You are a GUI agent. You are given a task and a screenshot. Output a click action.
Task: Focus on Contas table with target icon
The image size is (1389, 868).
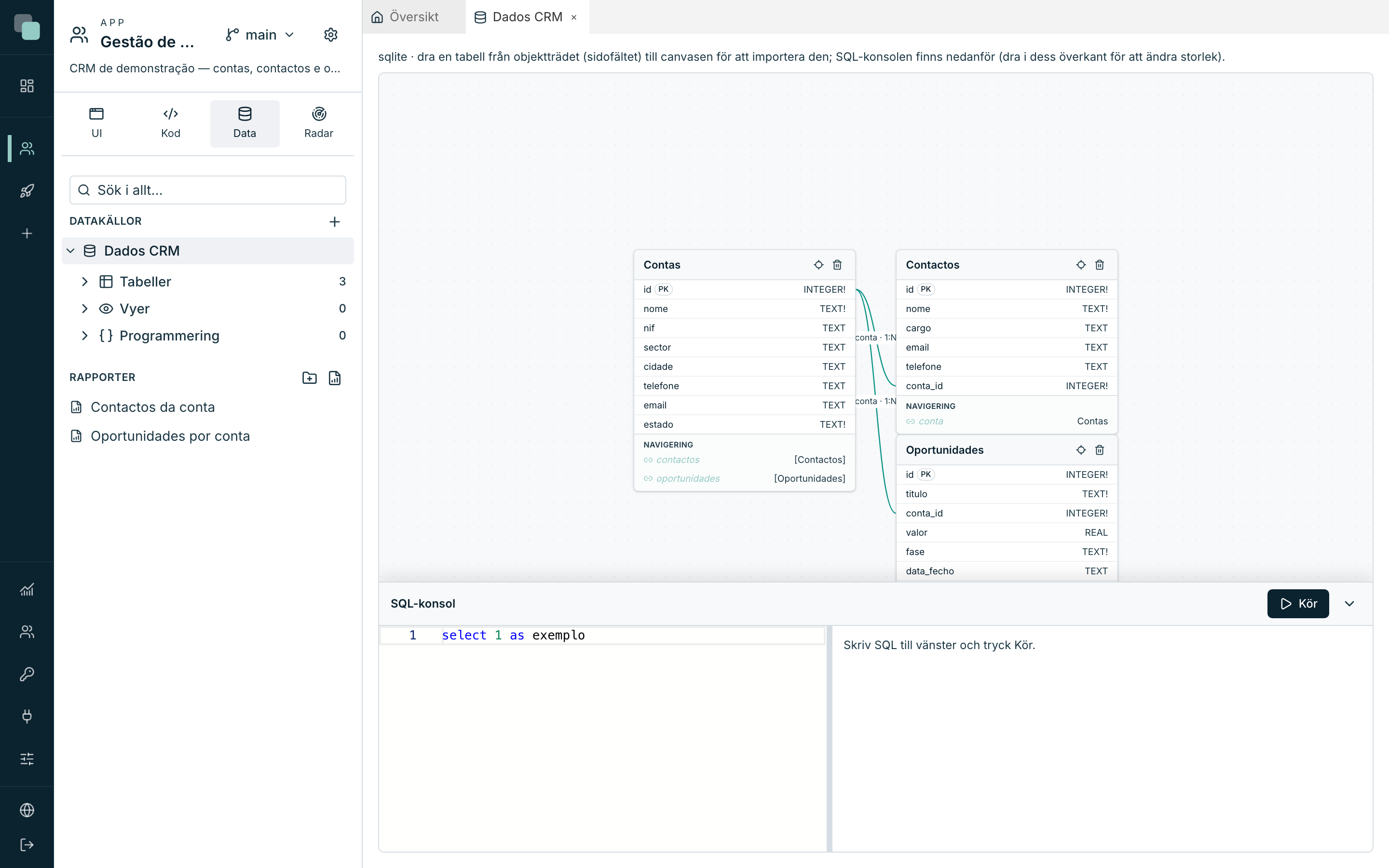pyautogui.click(x=818, y=265)
